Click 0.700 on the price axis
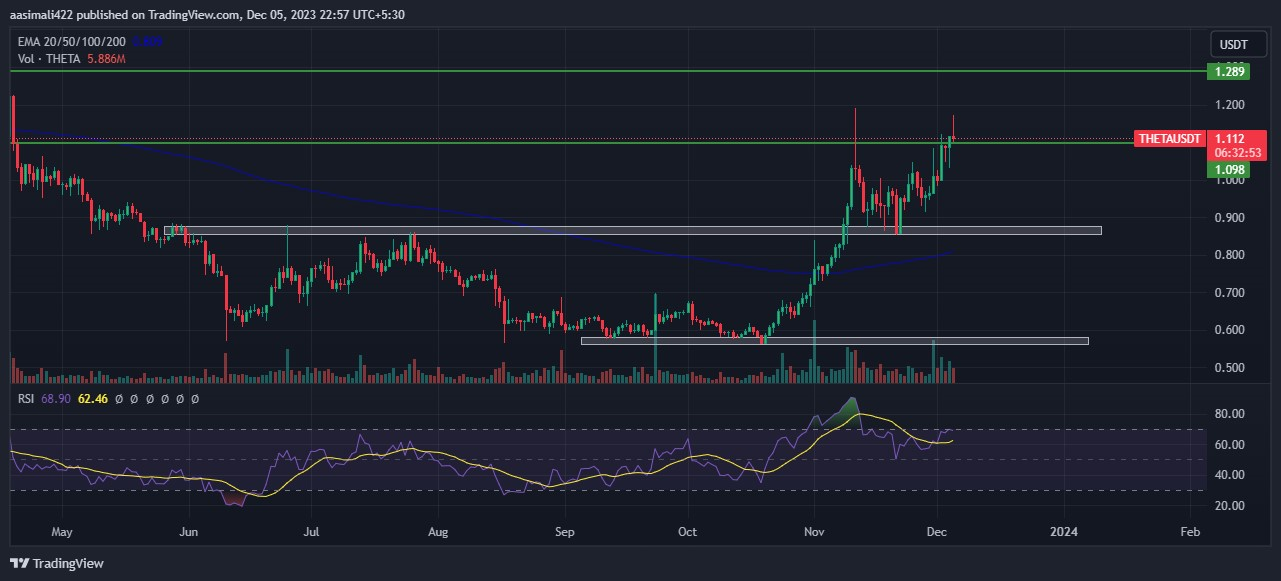1281x581 pixels. [x=1229, y=293]
